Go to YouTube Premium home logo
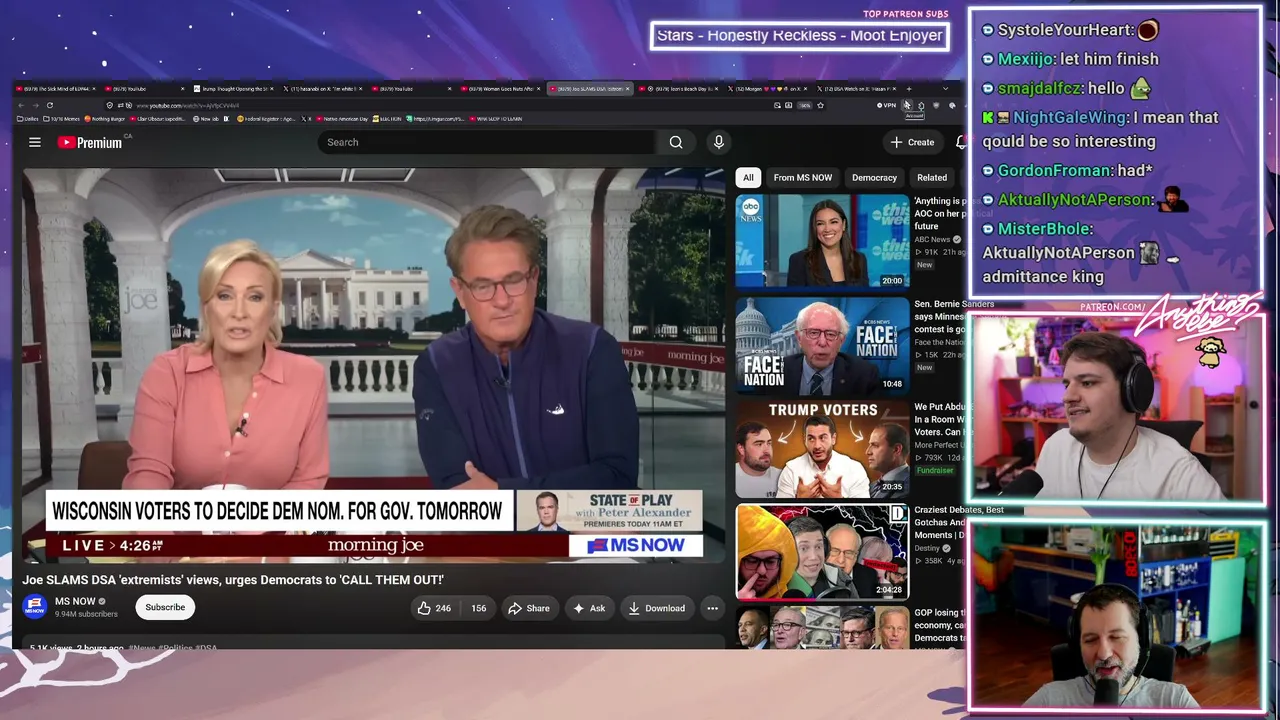Viewport: 1280px width, 720px height. point(90,142)
